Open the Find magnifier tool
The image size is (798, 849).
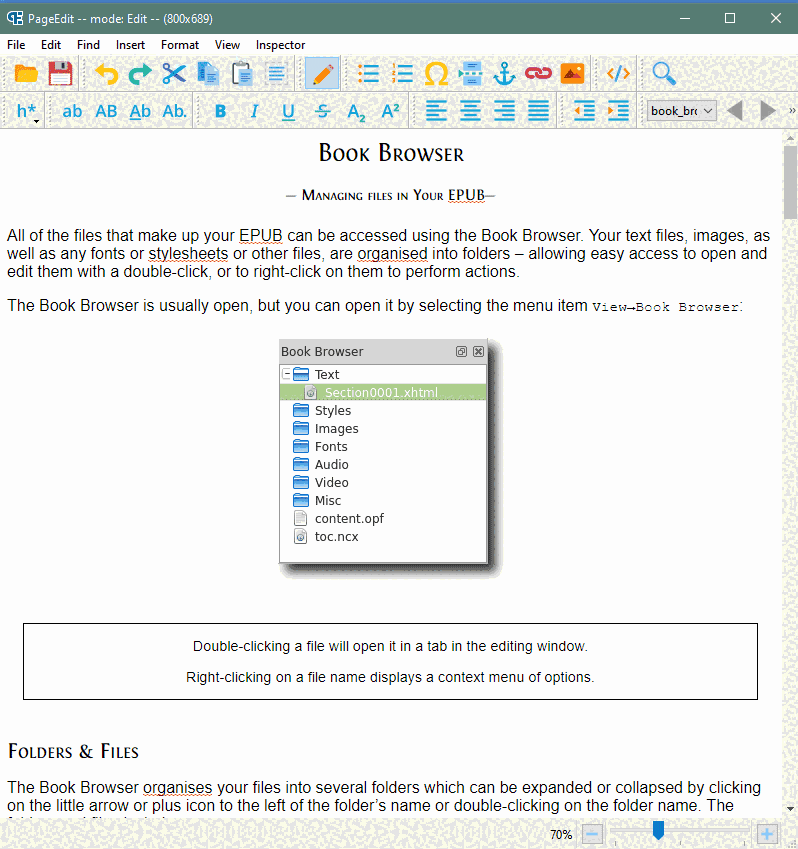click(663, 73)
